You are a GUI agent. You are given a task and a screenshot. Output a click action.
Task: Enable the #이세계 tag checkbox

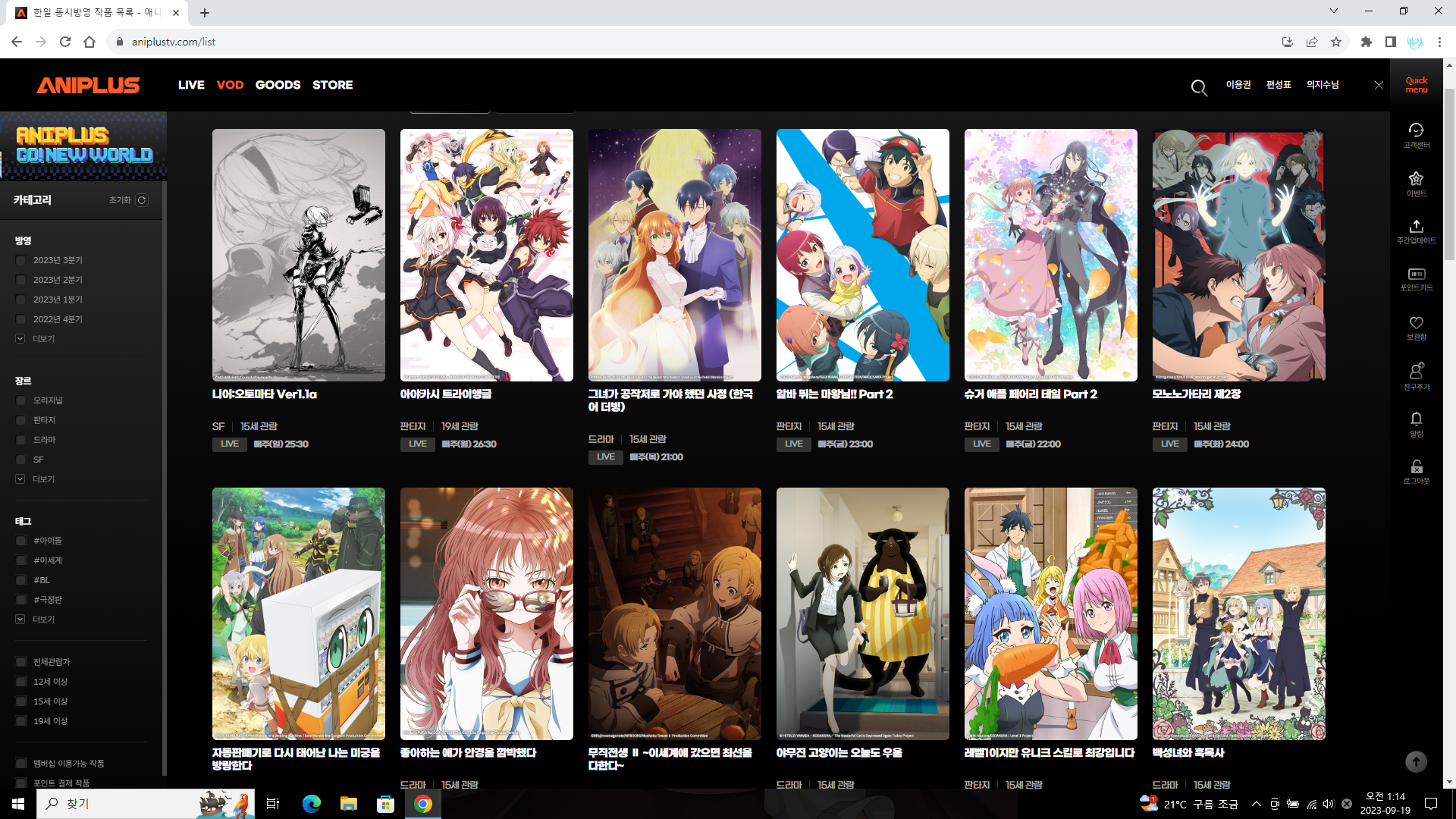21,560
